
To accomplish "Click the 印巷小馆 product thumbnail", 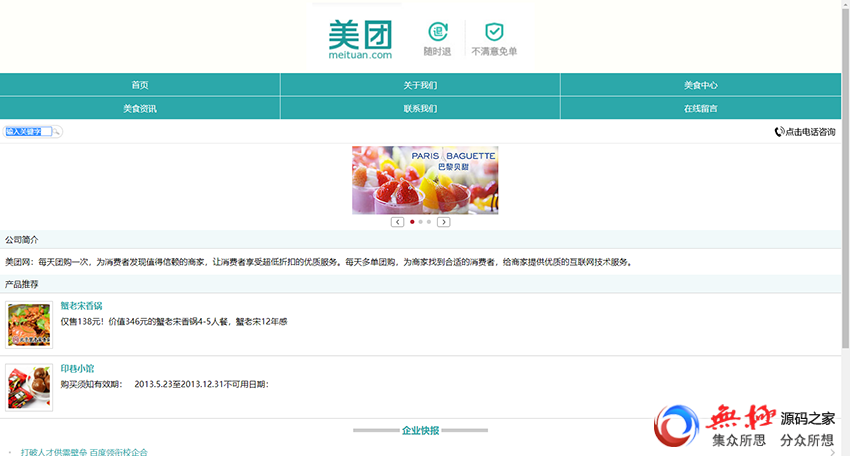I will coord(29,387).
